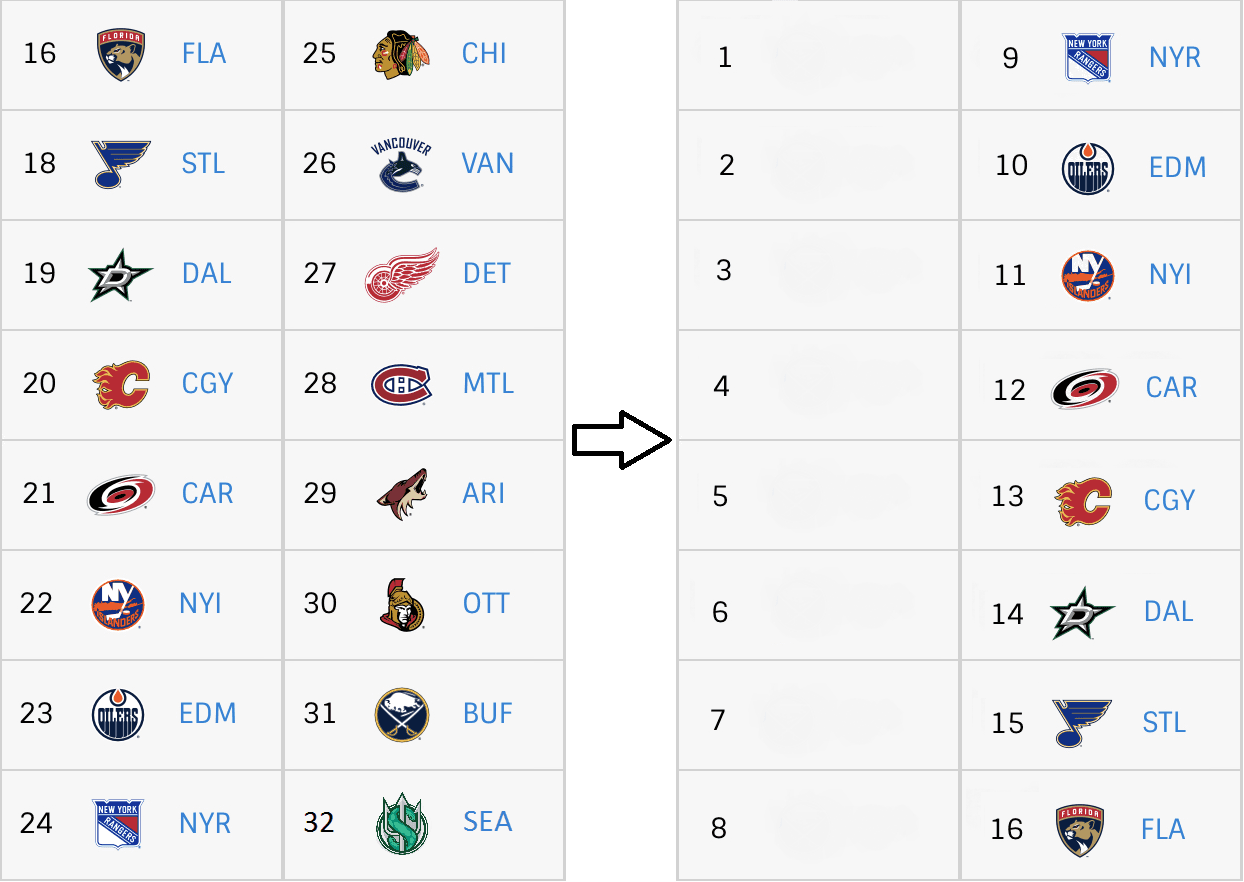Select the Oilers logo in row 23
Screen dimensions: 1244x882
tap(118, 714)
